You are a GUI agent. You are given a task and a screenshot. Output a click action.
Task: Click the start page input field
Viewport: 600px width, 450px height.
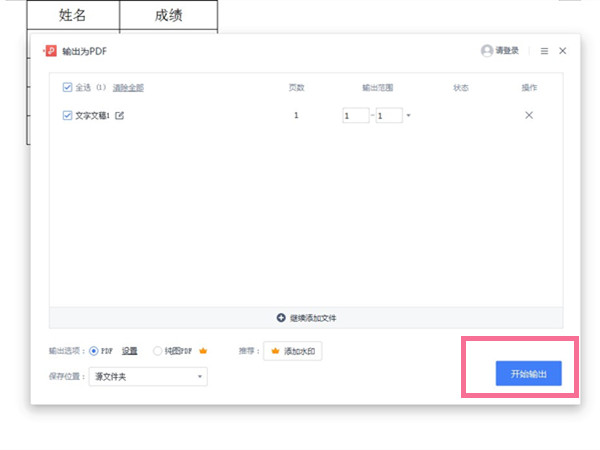pos(355,116)
